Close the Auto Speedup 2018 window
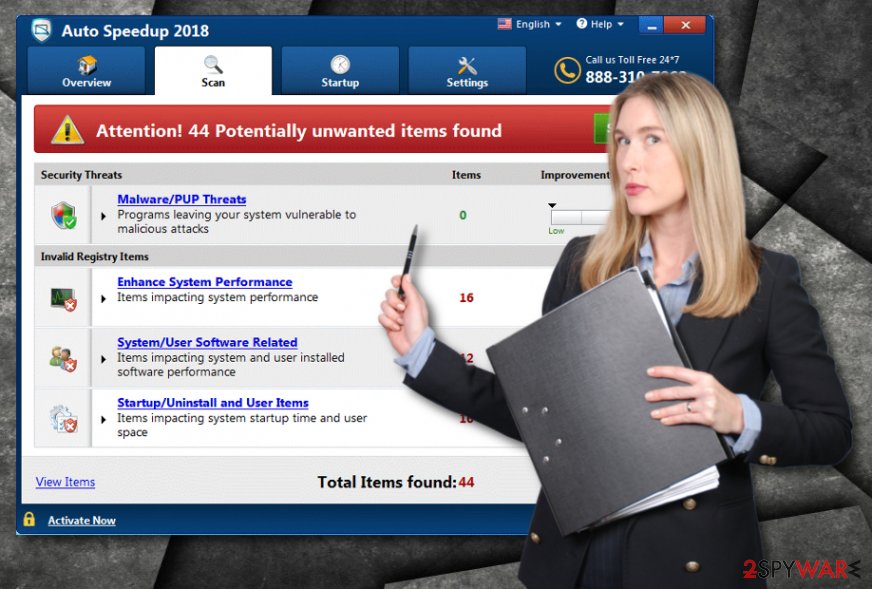The width and height of the screenshot is (872, 589). point(685,25)
